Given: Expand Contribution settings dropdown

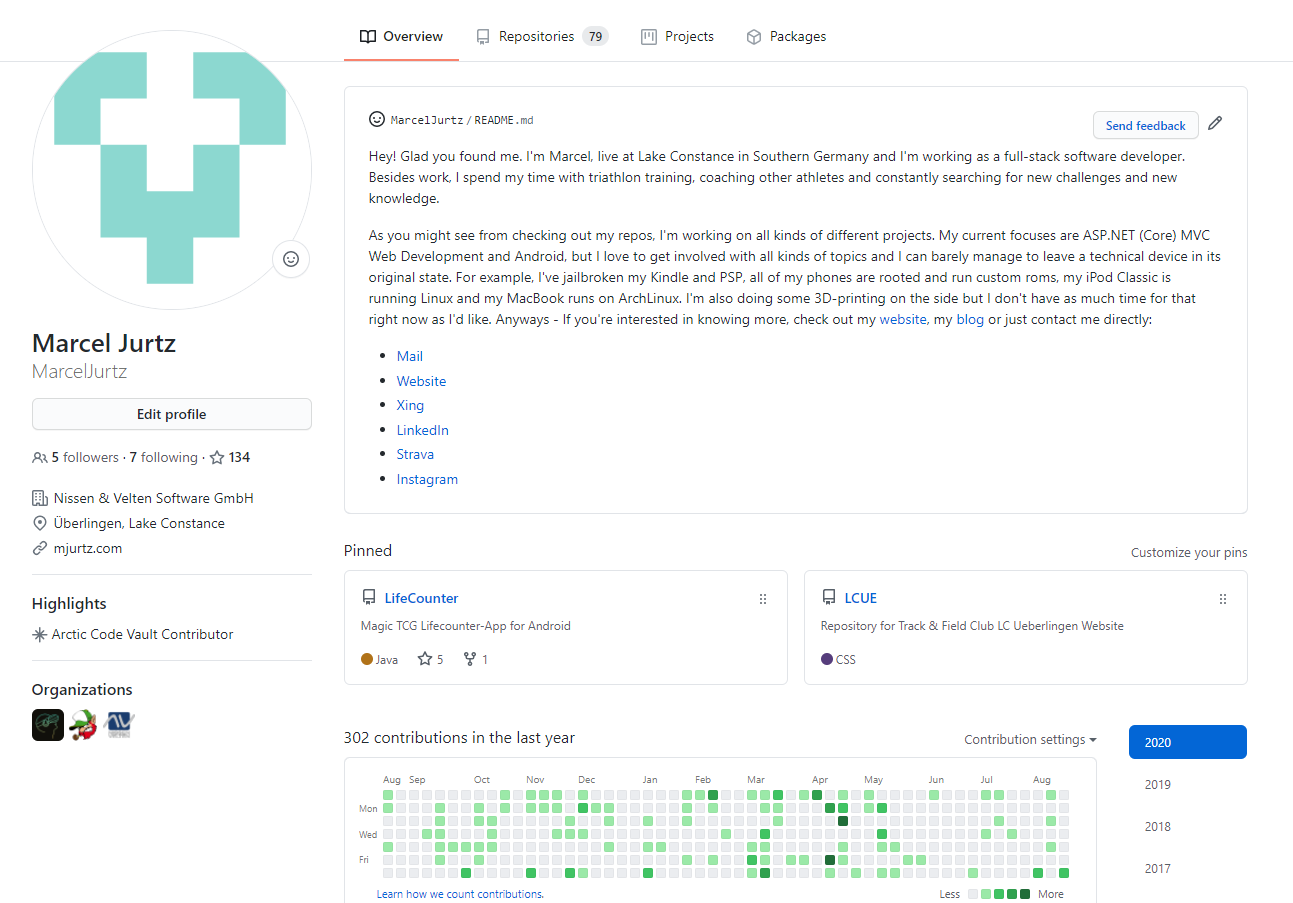Looking at the screenshot, I should pos(1030,740).
